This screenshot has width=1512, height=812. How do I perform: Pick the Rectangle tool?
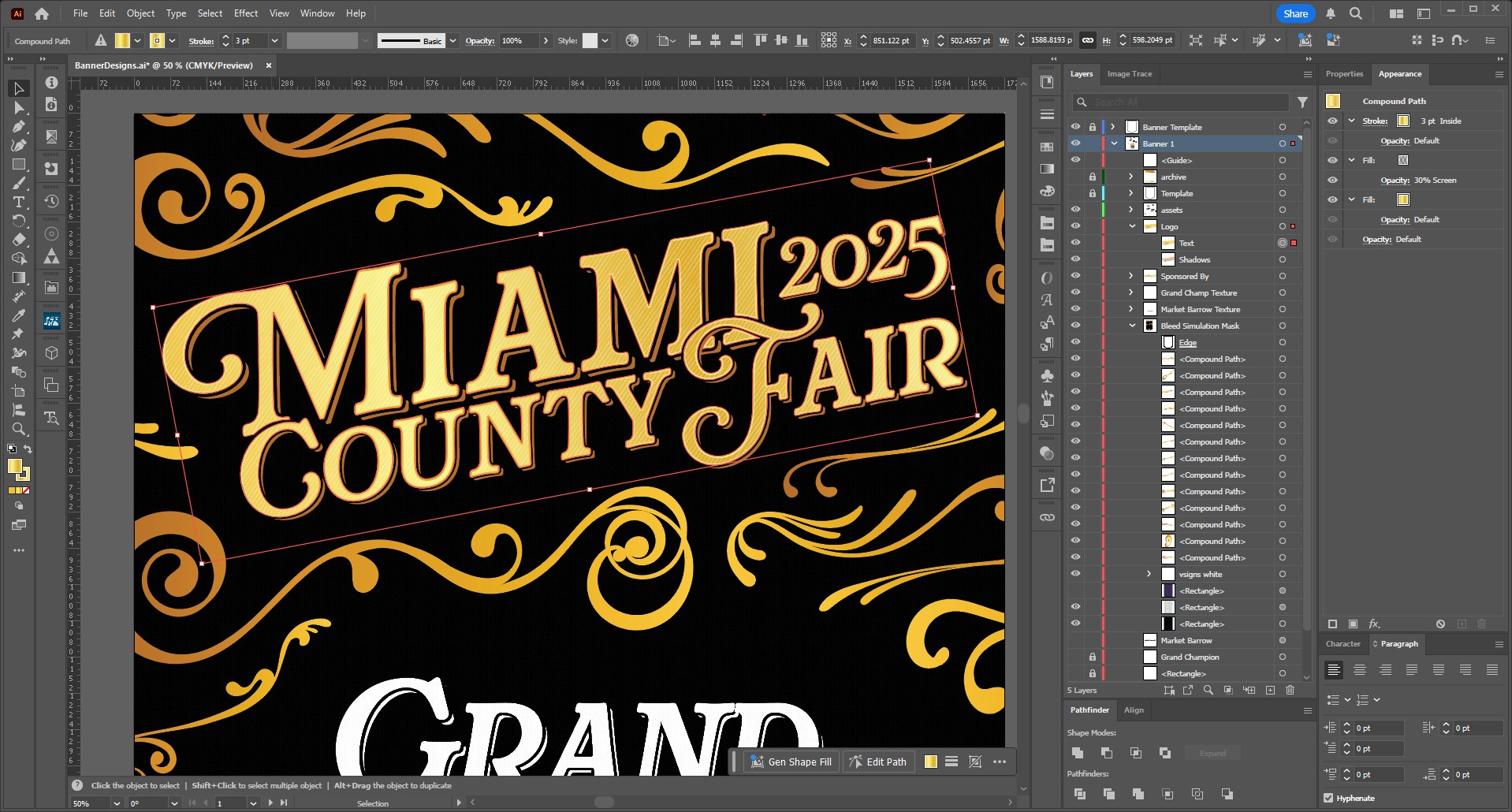tap(19, 165)
